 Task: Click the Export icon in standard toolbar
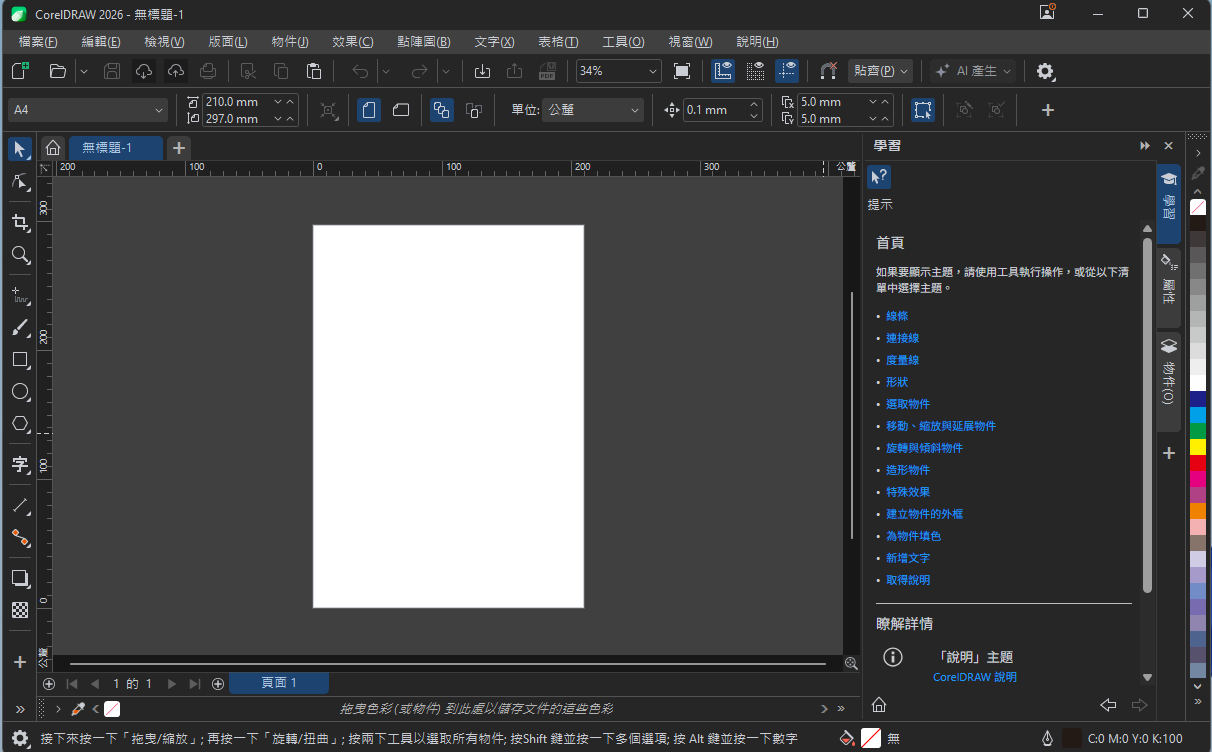pyautogui.click(x=514, y=71)
